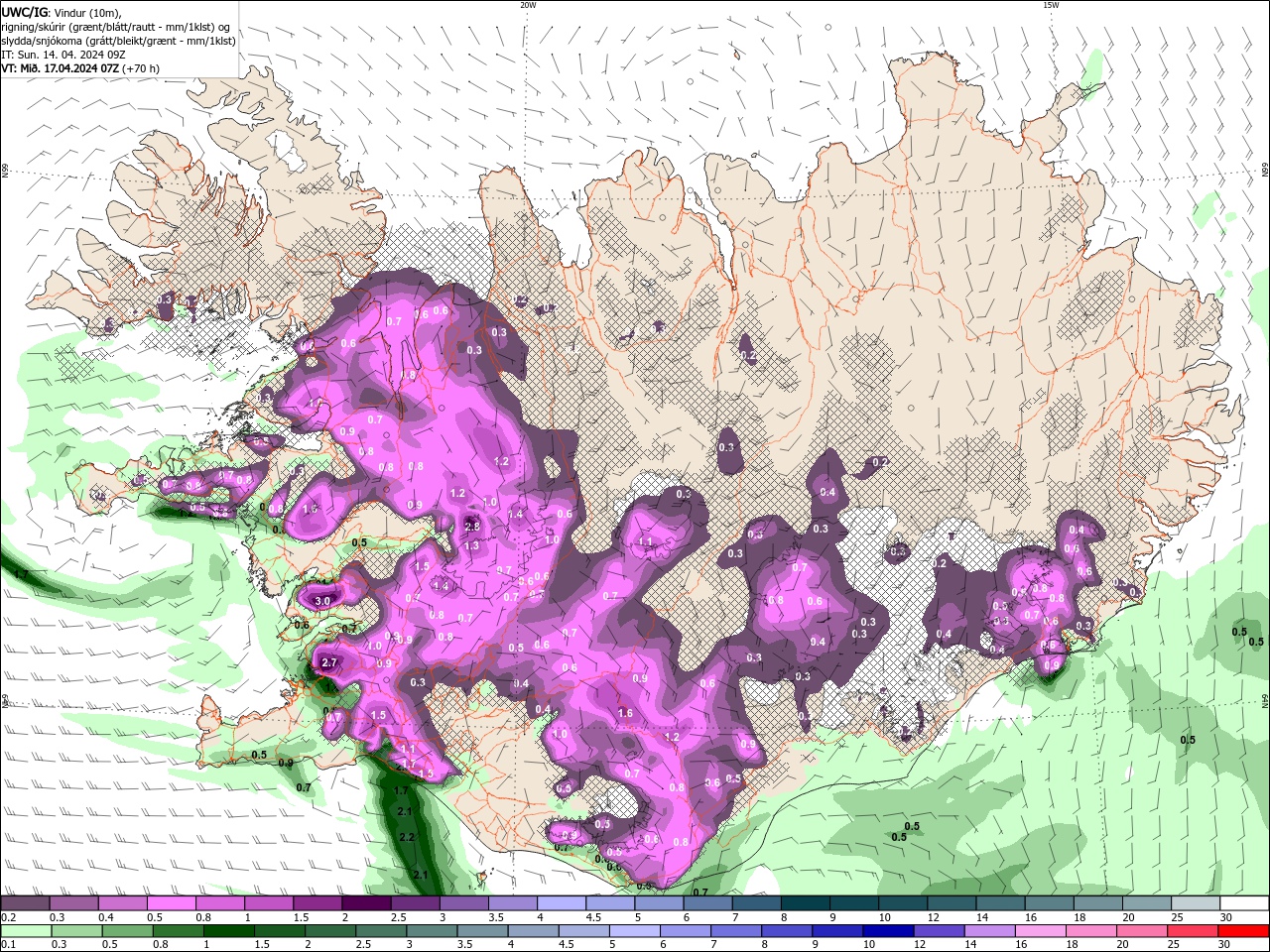
Task: Click the palest green rain swatch labeled 0.1
Action: pyautogui.click(x=26, y=931)
